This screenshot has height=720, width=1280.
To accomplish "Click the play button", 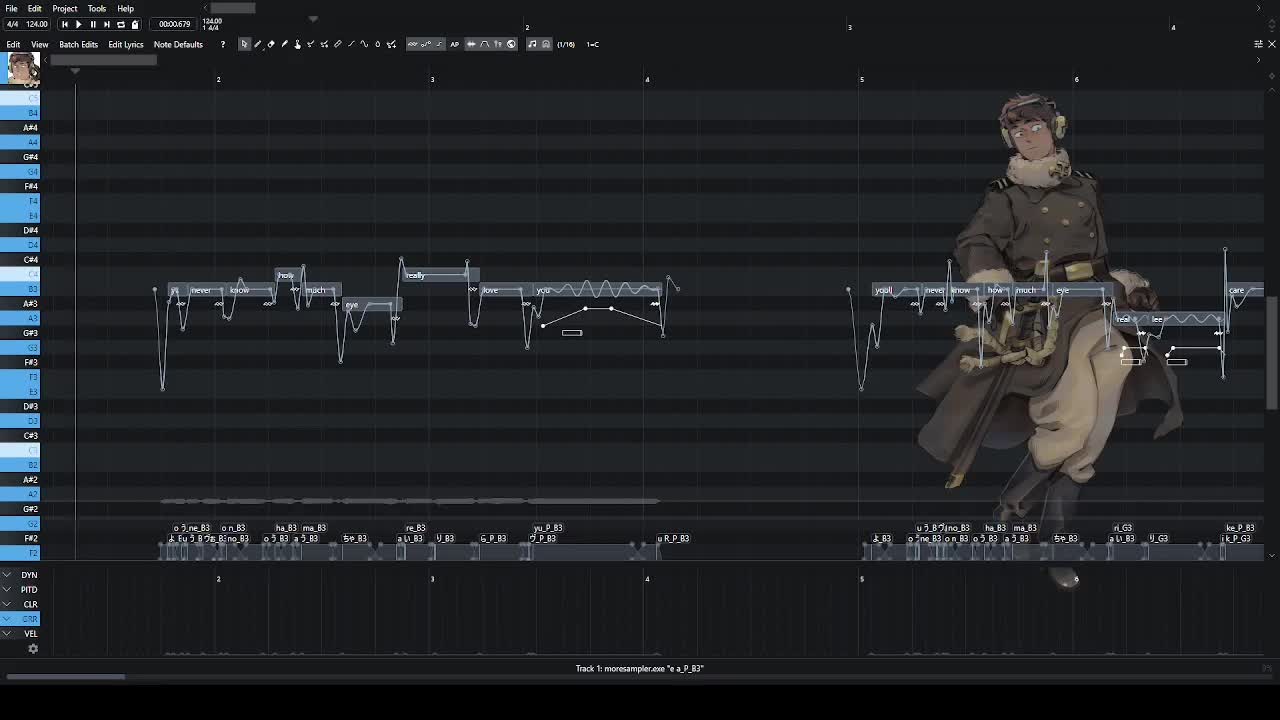I will pos(79,24).
